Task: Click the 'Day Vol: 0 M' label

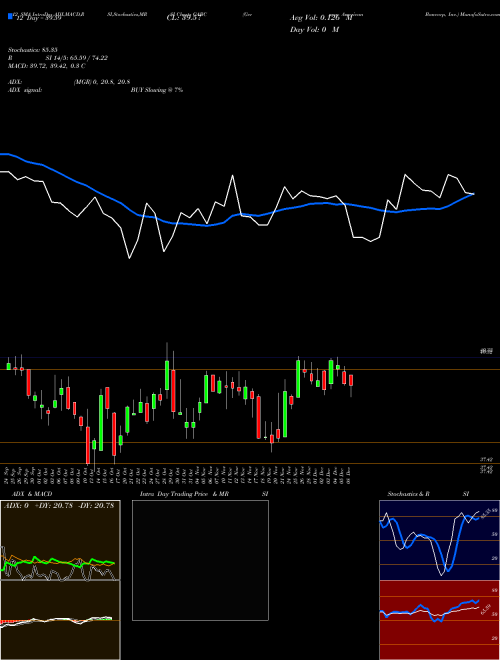Action: coord(314,30)
